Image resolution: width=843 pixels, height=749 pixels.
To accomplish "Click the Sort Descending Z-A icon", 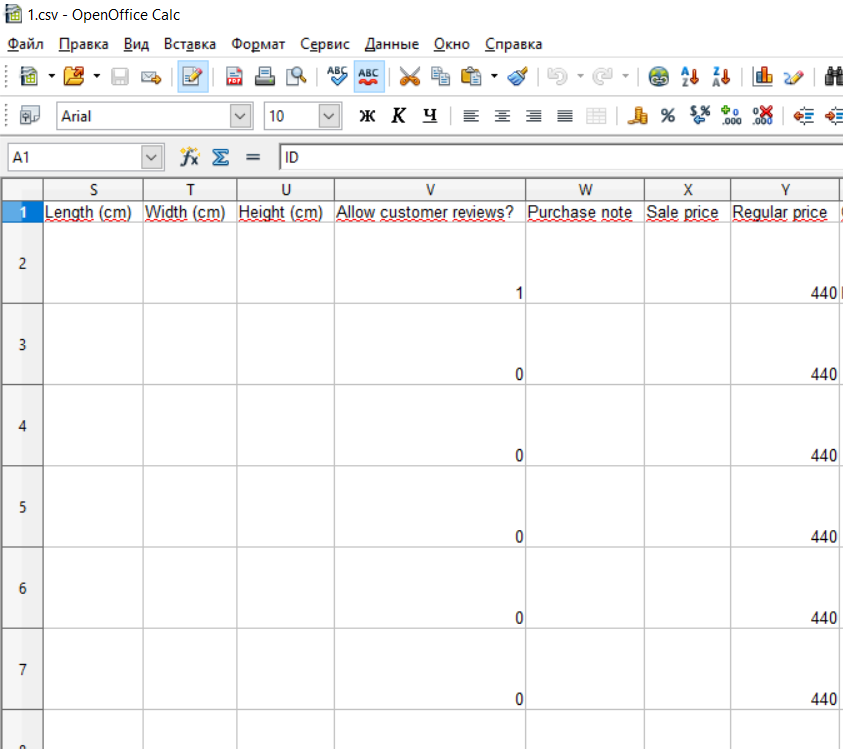I will pos(721,76).
